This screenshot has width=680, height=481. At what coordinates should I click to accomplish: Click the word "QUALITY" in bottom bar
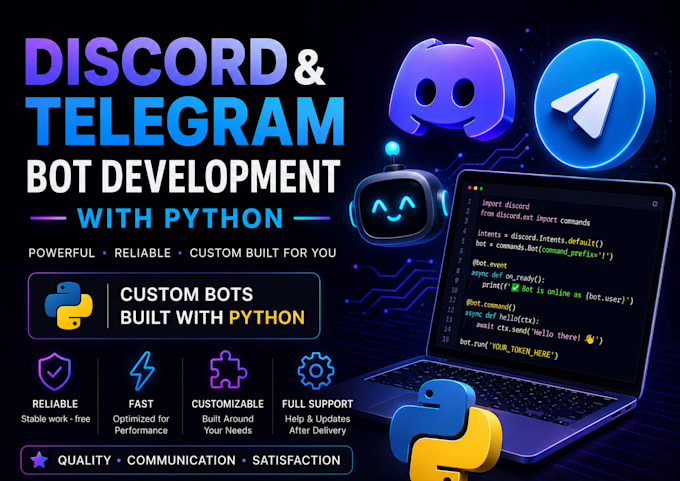84,460
